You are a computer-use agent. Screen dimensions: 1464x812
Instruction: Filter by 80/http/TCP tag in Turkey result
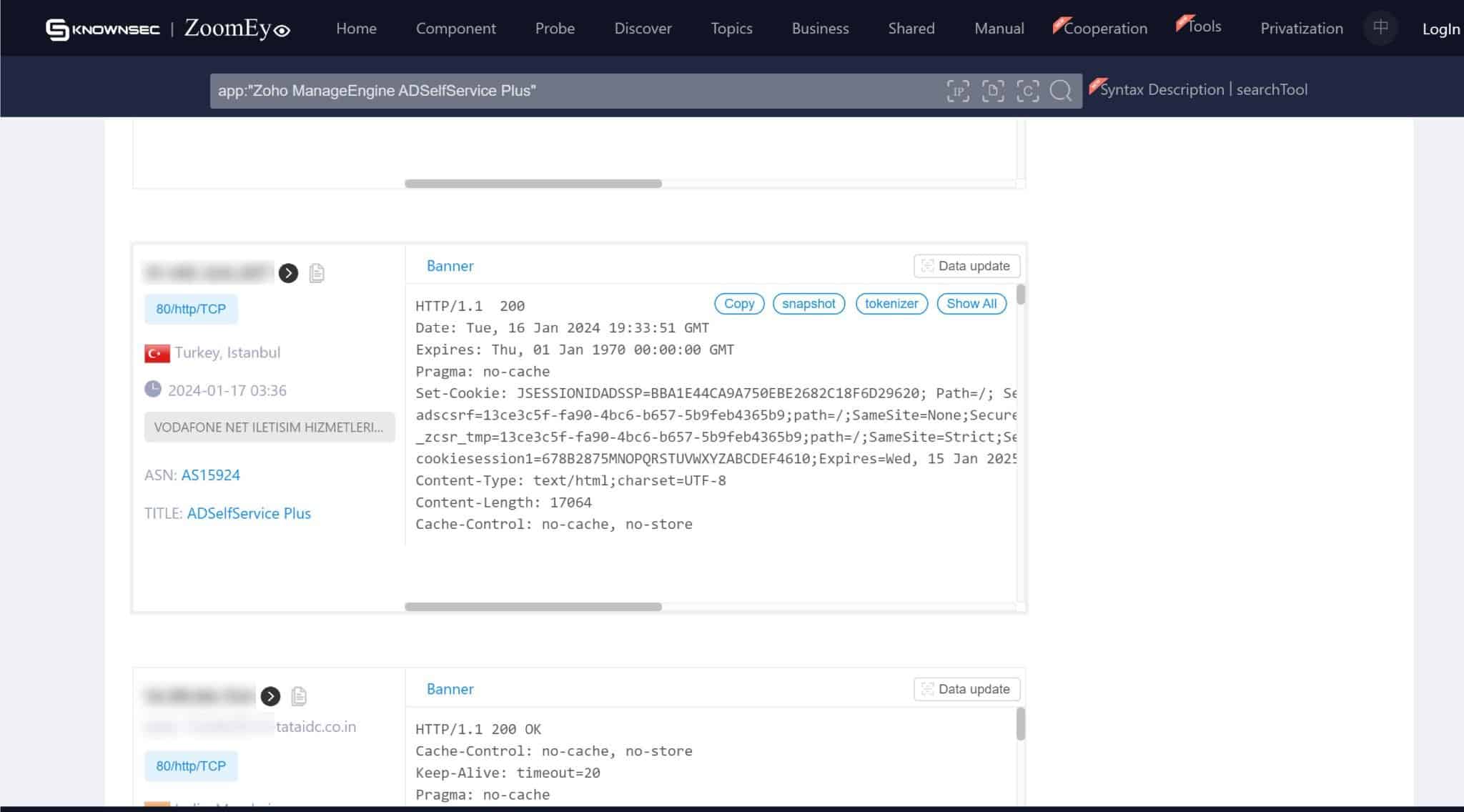pos(191,309)
